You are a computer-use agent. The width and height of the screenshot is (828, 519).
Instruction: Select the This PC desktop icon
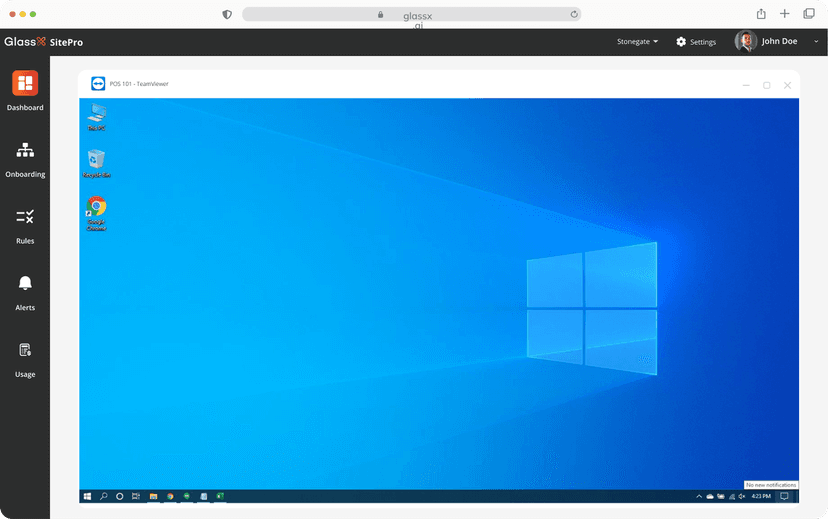coord(97,117)
